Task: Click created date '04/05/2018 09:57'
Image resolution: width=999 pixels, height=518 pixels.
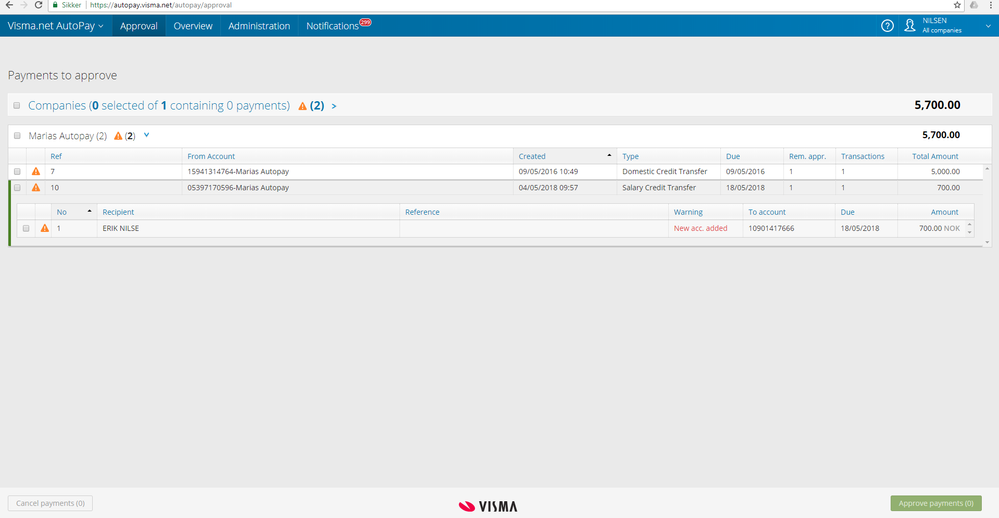Action: [x=548, y=187]
